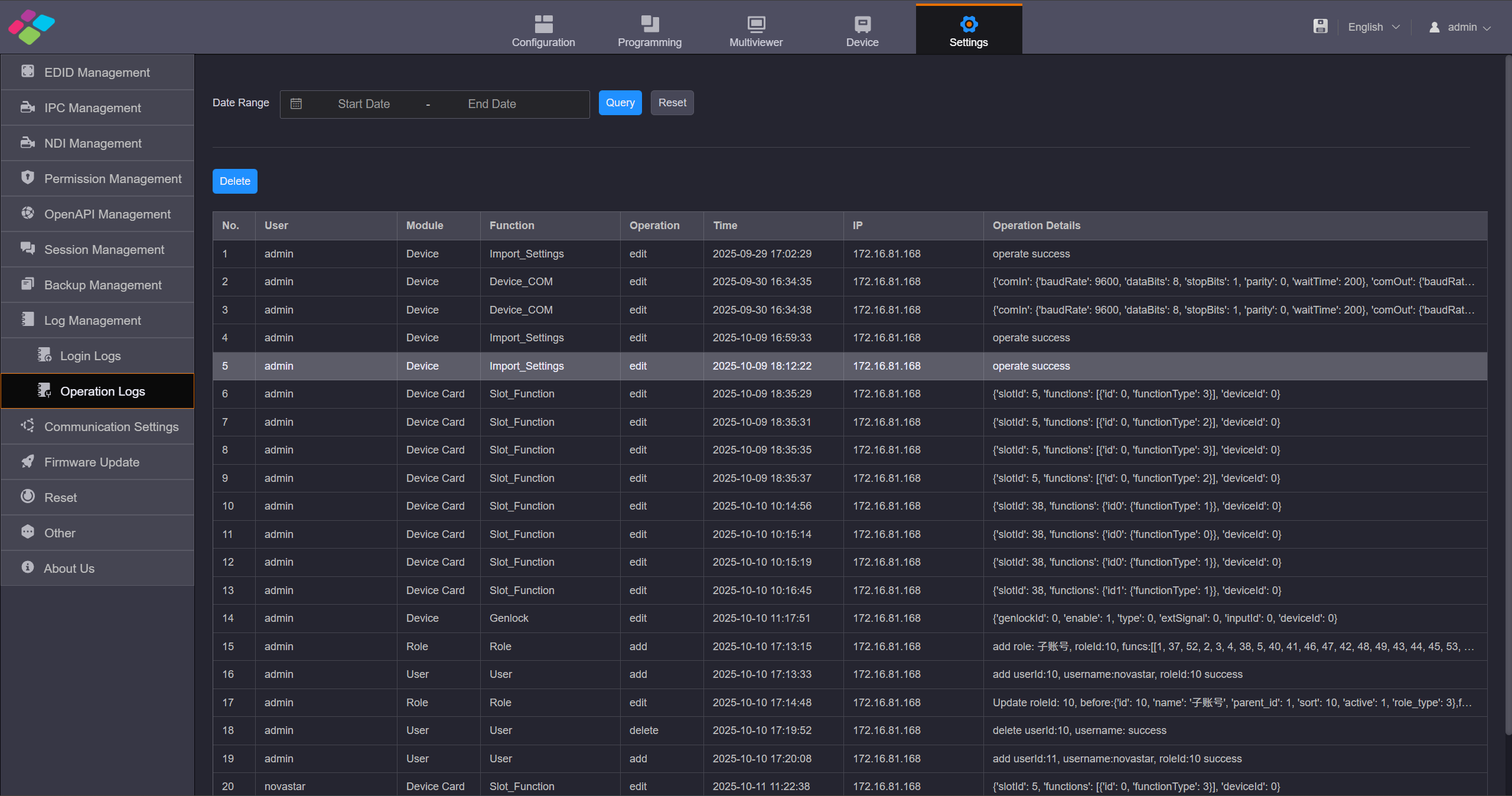Open the Programming tab
The height and width of the screenshot is (796, 1512).
[649, 31]
